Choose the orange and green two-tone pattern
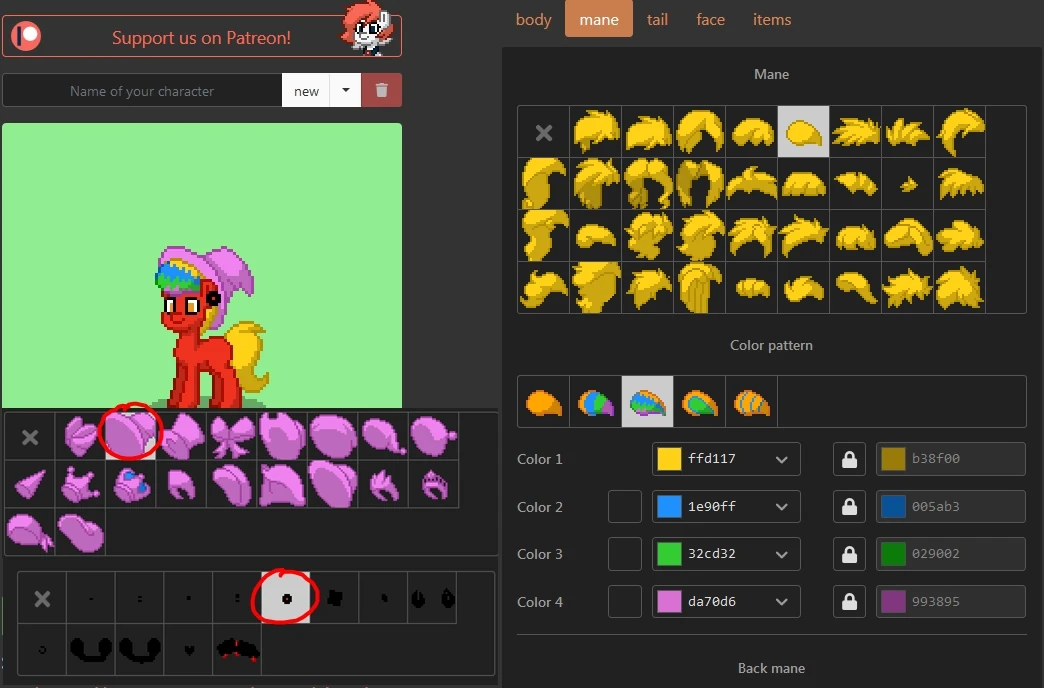 click(x=699, y=402)
